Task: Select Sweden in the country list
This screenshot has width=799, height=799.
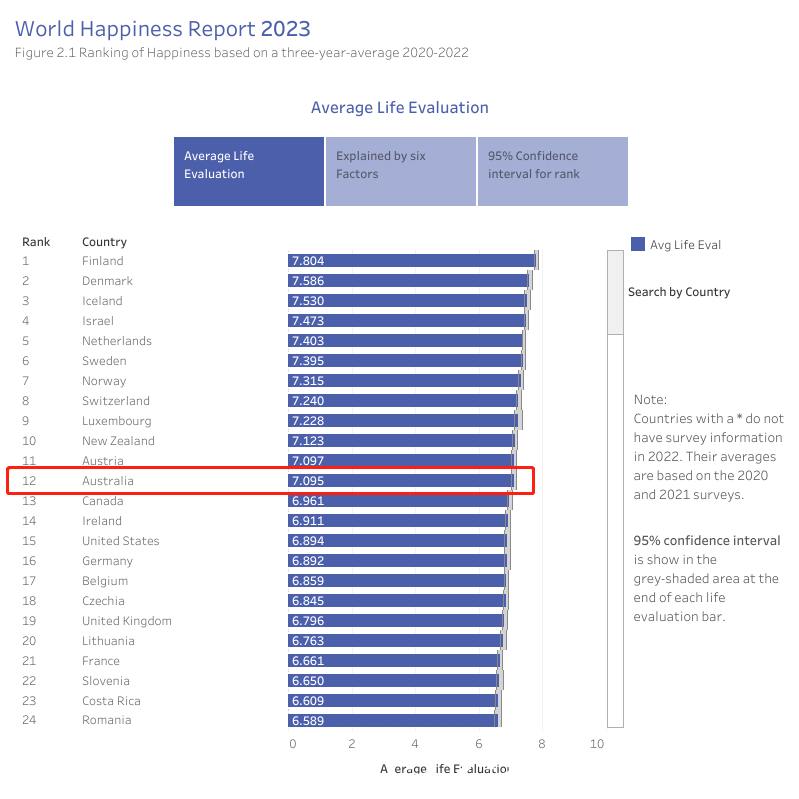Action: click(104, 361)
